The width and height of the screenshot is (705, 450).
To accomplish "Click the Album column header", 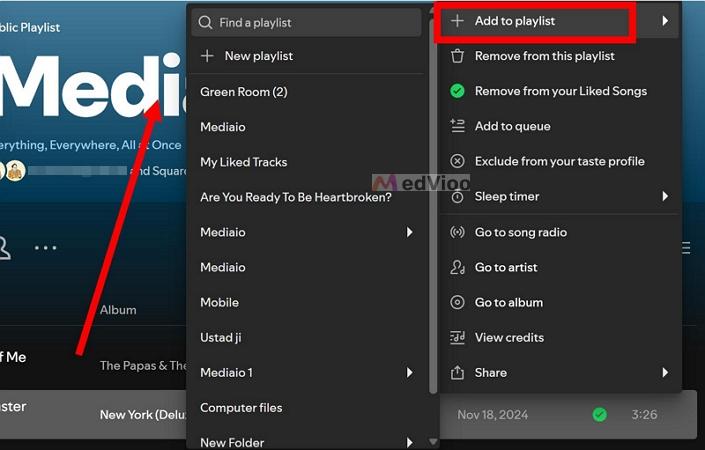I will point(118,310).
